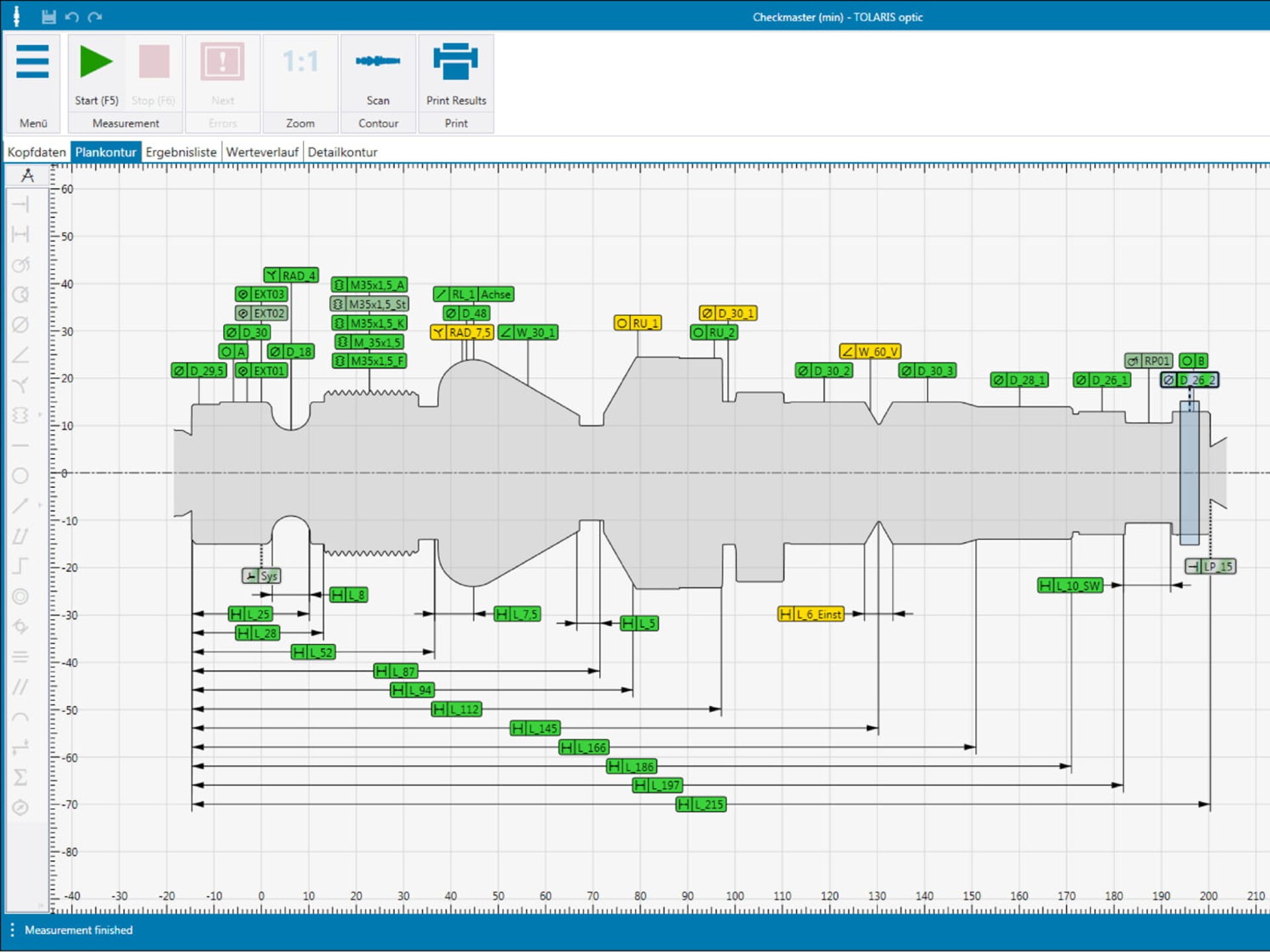Open the Menü hamburger icon

pyautogui.click(x=32, y=61)
